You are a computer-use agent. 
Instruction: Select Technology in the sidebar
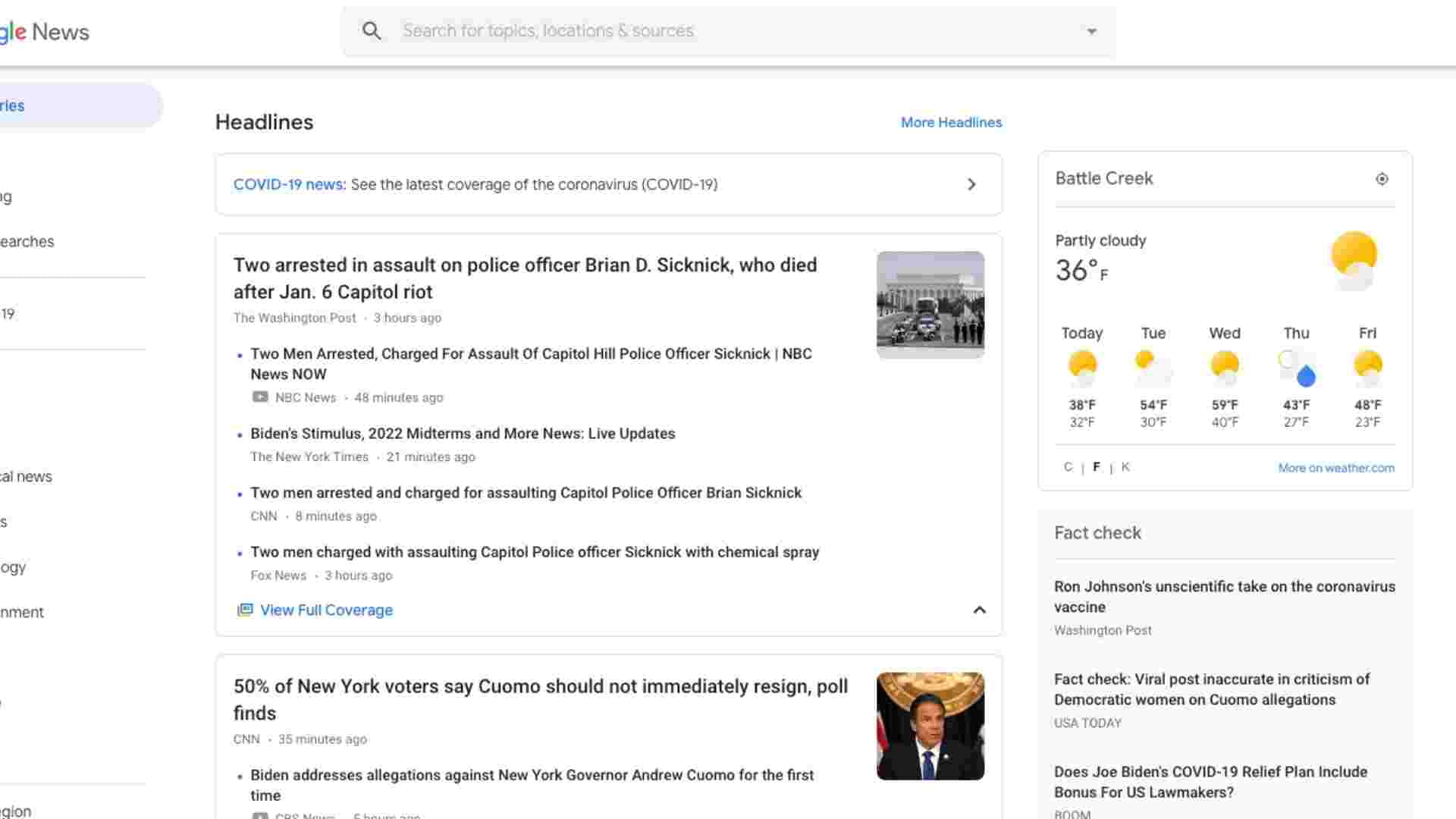click(x=15, y=566)
